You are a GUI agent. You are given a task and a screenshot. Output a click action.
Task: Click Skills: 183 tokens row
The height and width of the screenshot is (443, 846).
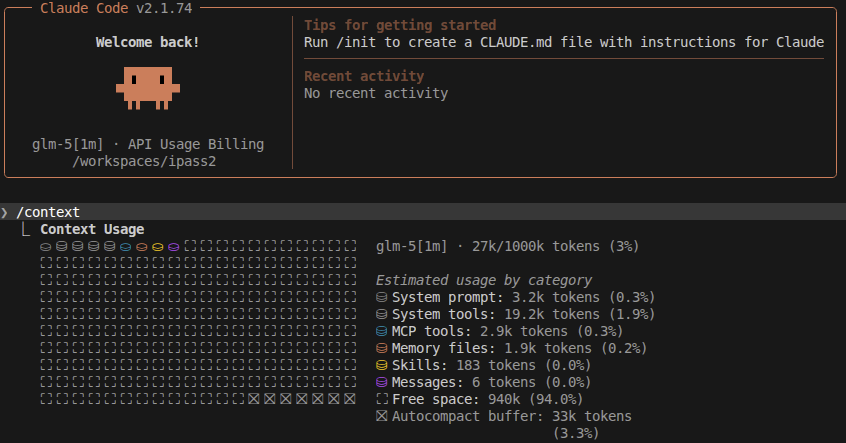pos(483,365)
